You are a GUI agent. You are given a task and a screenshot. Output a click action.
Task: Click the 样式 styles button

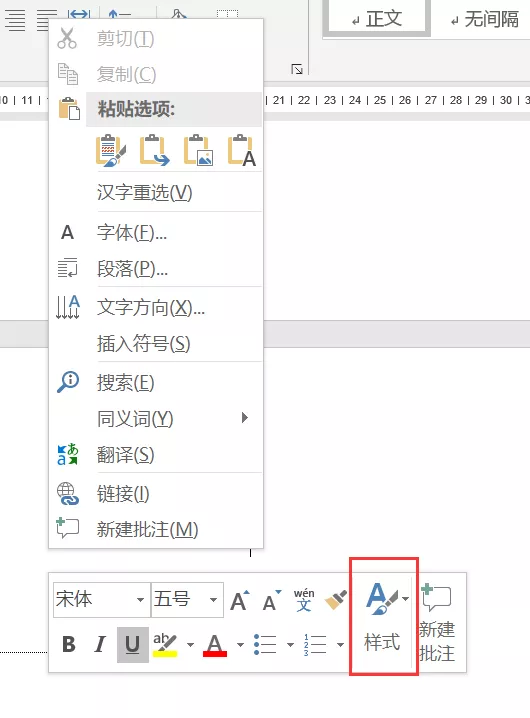[x=383, y=616]
